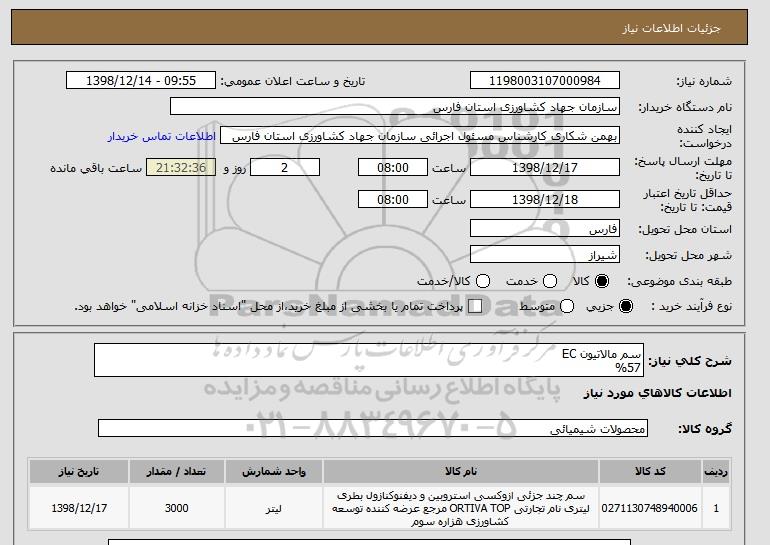Click the تعداد / مقدار column header
This screenshot has height=545, width=770.
(176, 471)
